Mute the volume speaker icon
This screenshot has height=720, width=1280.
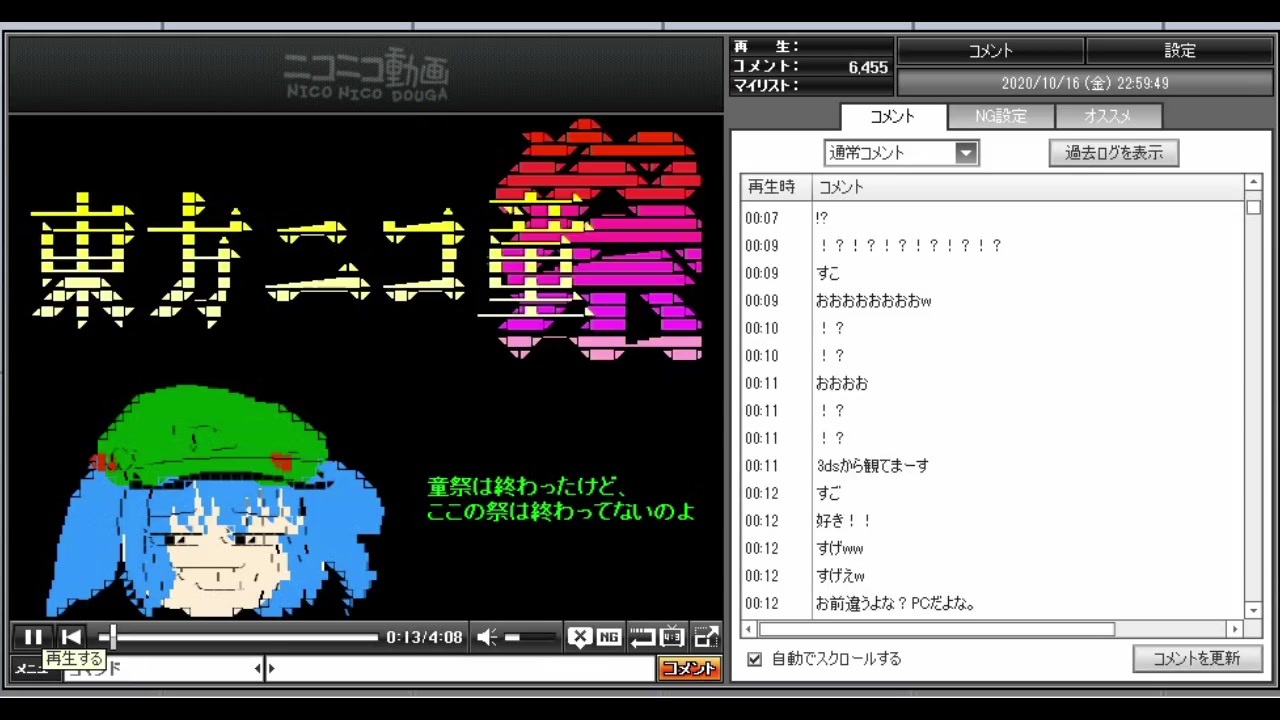487,637
